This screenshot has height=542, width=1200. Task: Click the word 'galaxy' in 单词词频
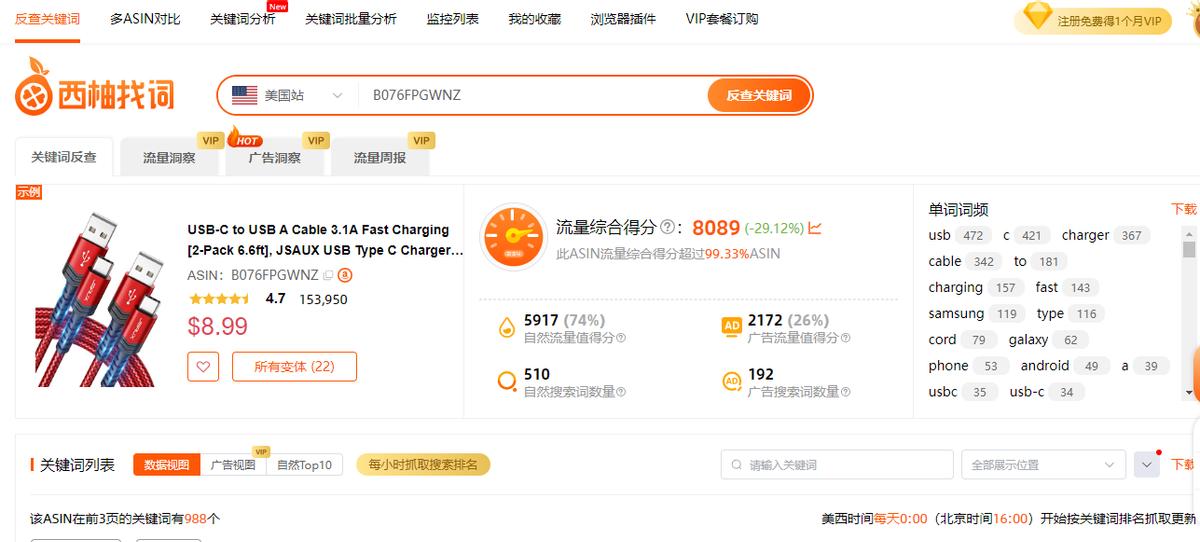(1028, 340)
